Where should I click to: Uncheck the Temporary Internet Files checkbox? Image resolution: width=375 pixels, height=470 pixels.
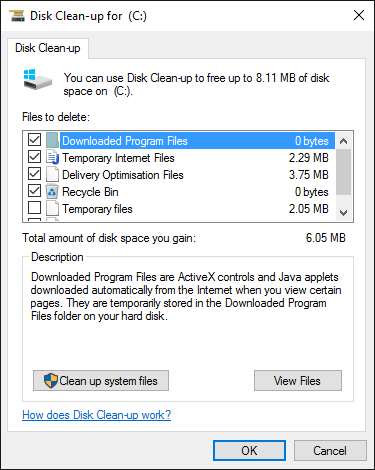tap(35, 157)
